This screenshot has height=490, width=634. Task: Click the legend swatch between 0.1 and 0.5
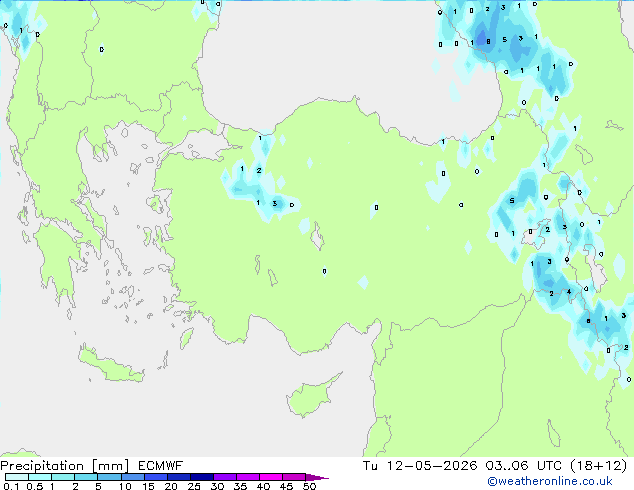(17, 477)
